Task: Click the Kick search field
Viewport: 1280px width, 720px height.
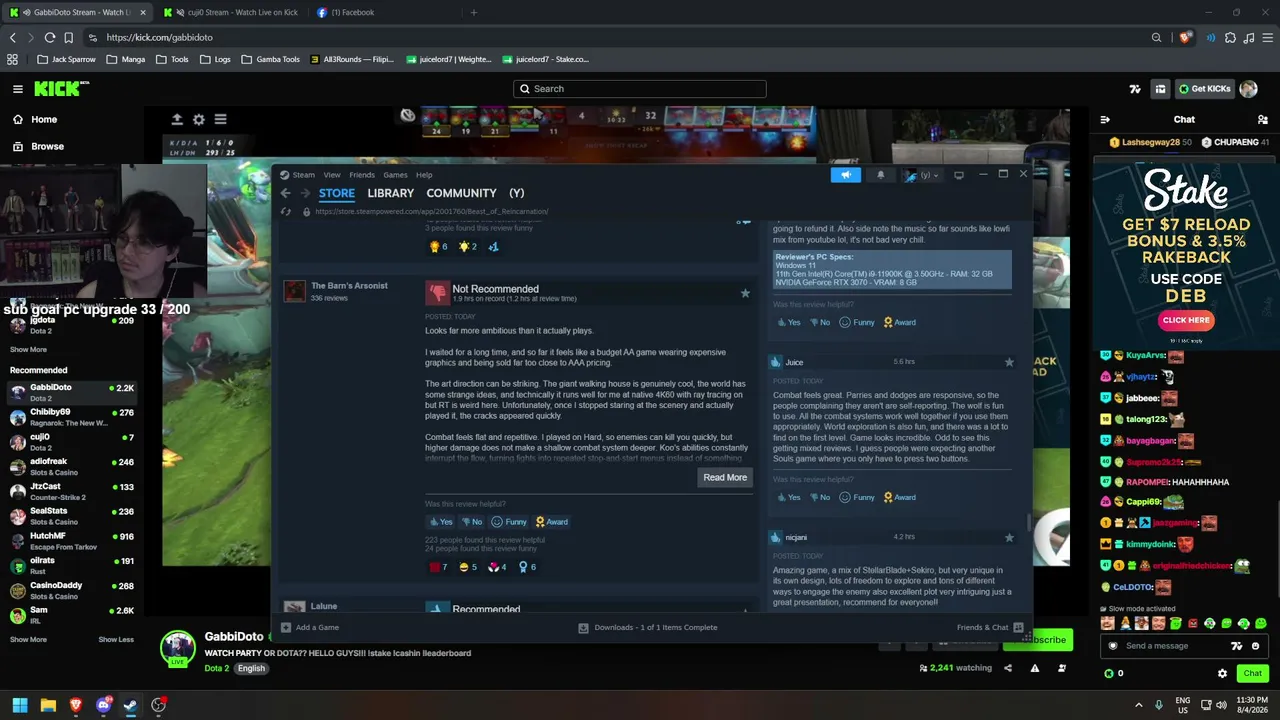Action: click(640, 89)
